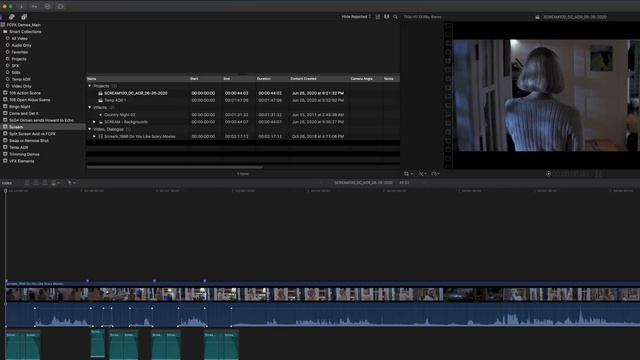
Task: Sort browser by End column
Action: pos(239,78)
